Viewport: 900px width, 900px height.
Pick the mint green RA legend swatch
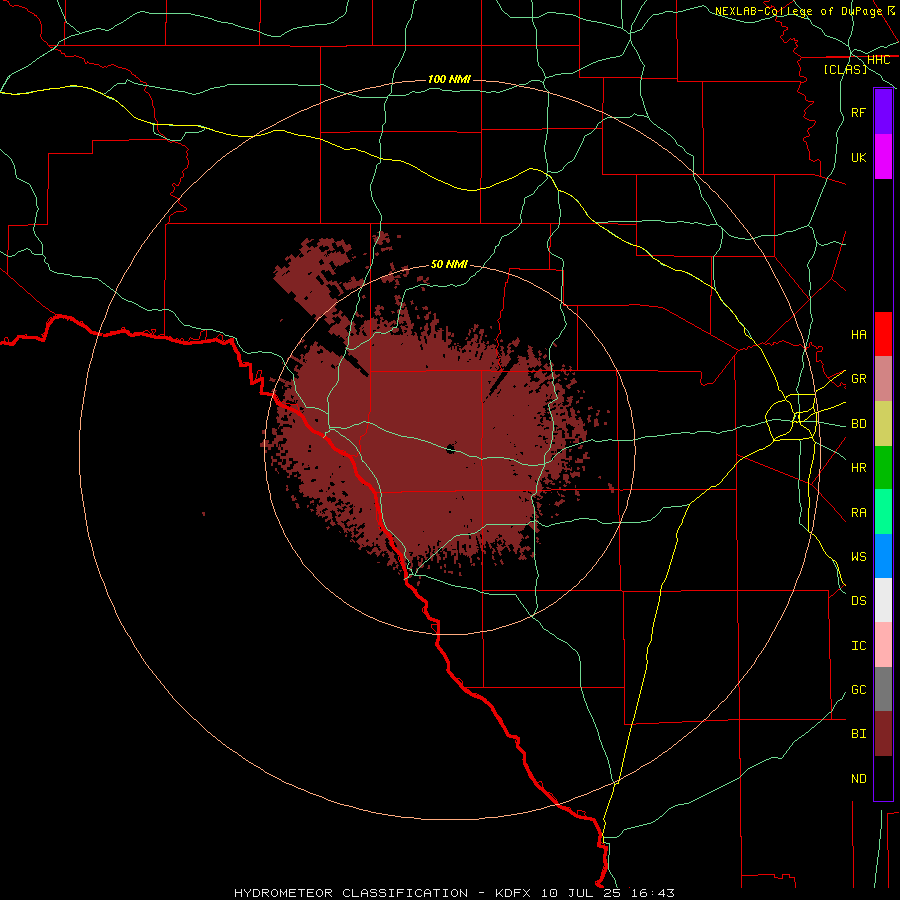tap(883, 512)
